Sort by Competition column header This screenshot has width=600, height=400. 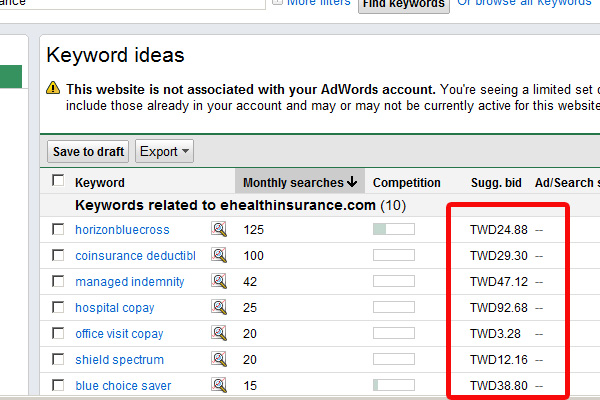[x=407, y=183]
